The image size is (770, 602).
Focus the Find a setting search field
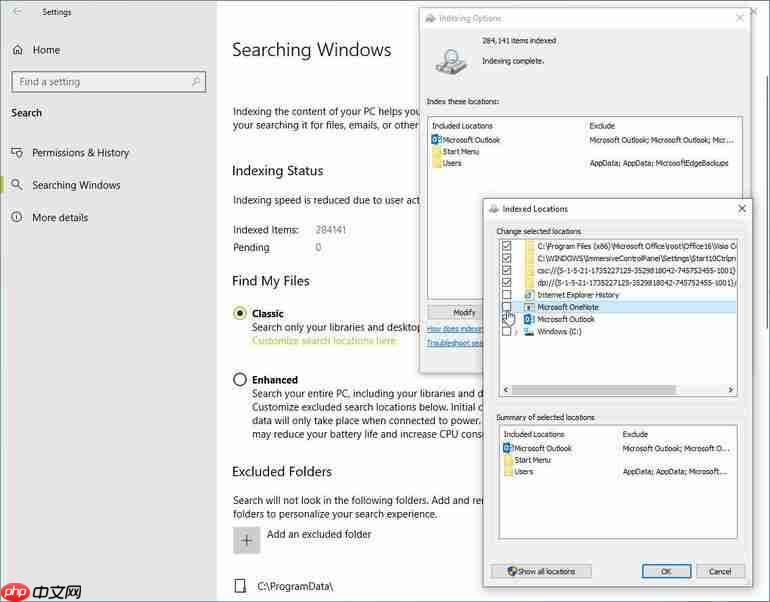pos(109,82)
